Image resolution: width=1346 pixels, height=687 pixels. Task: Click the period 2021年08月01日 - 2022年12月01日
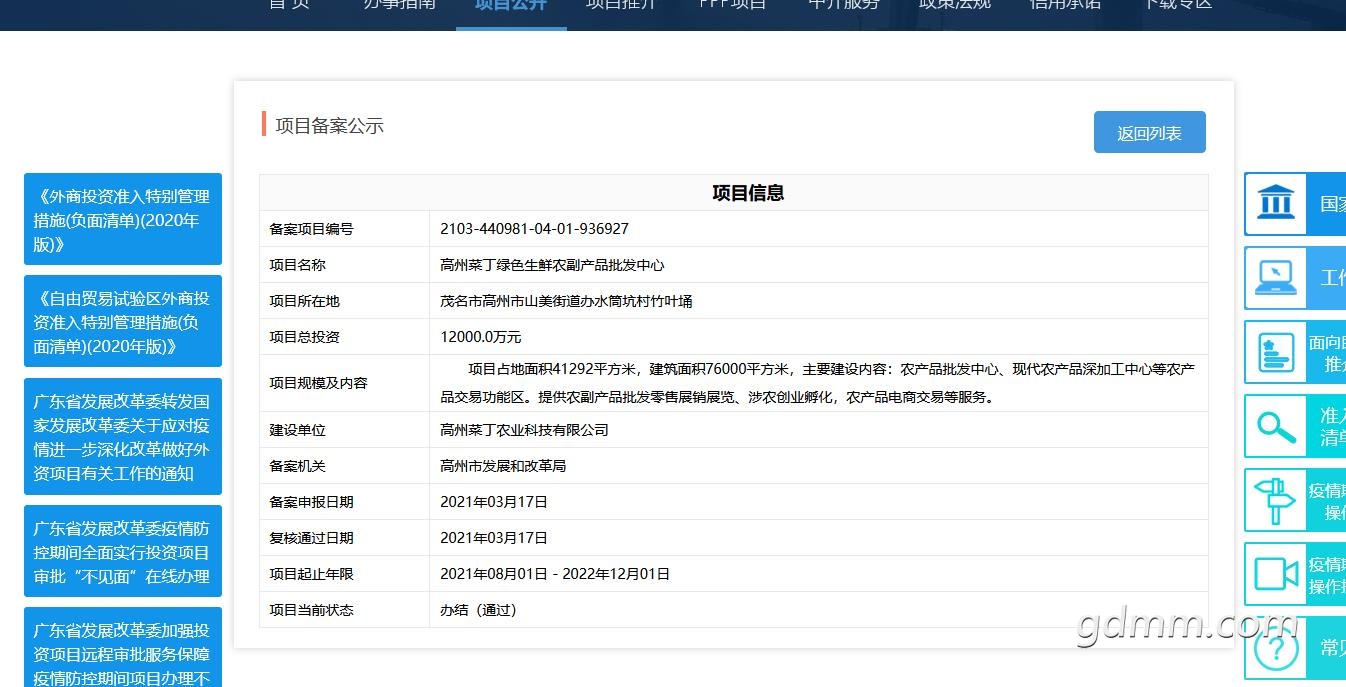pyautogui.click(x=555, y=574)
